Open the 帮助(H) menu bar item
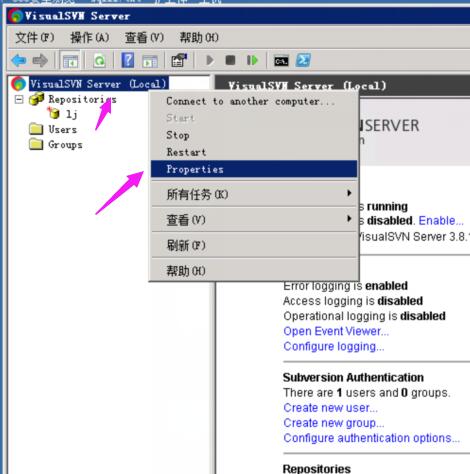Viewport: 470px width, 474px height. click(199, 37)
